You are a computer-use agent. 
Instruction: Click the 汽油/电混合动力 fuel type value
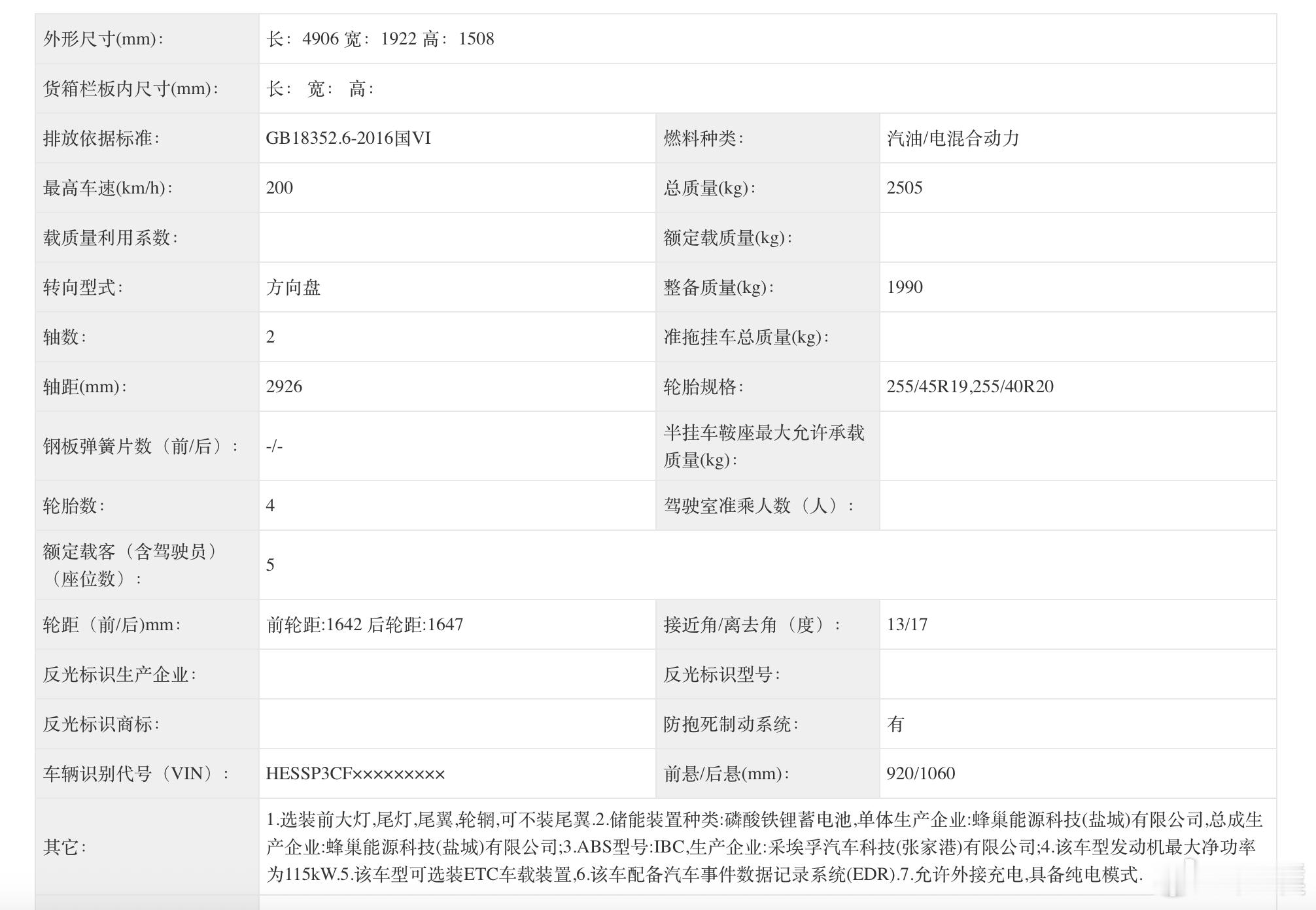tap(953, 139)
